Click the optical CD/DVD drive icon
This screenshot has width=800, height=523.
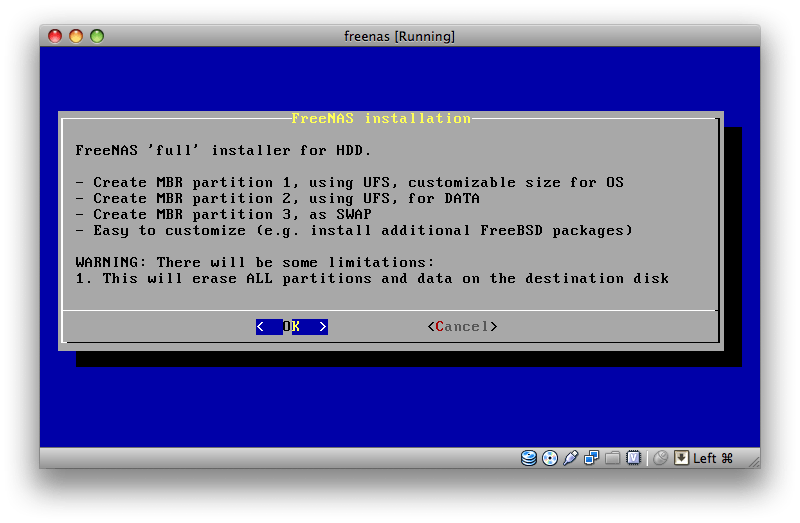pyautogui.click(x=549, y=458)
